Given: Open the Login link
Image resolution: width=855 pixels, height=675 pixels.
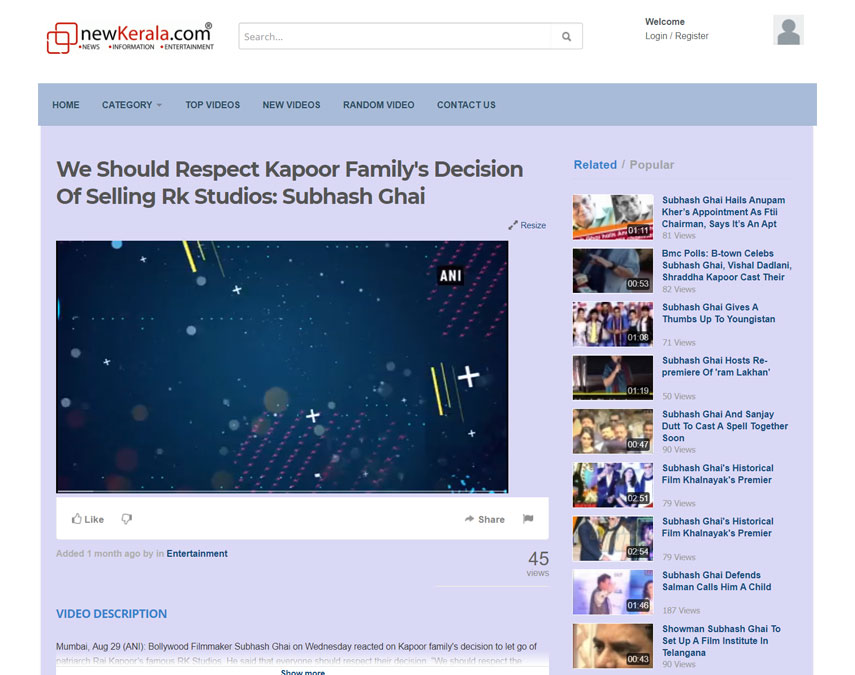Looking at the screenshot, I should pos(656,36).
